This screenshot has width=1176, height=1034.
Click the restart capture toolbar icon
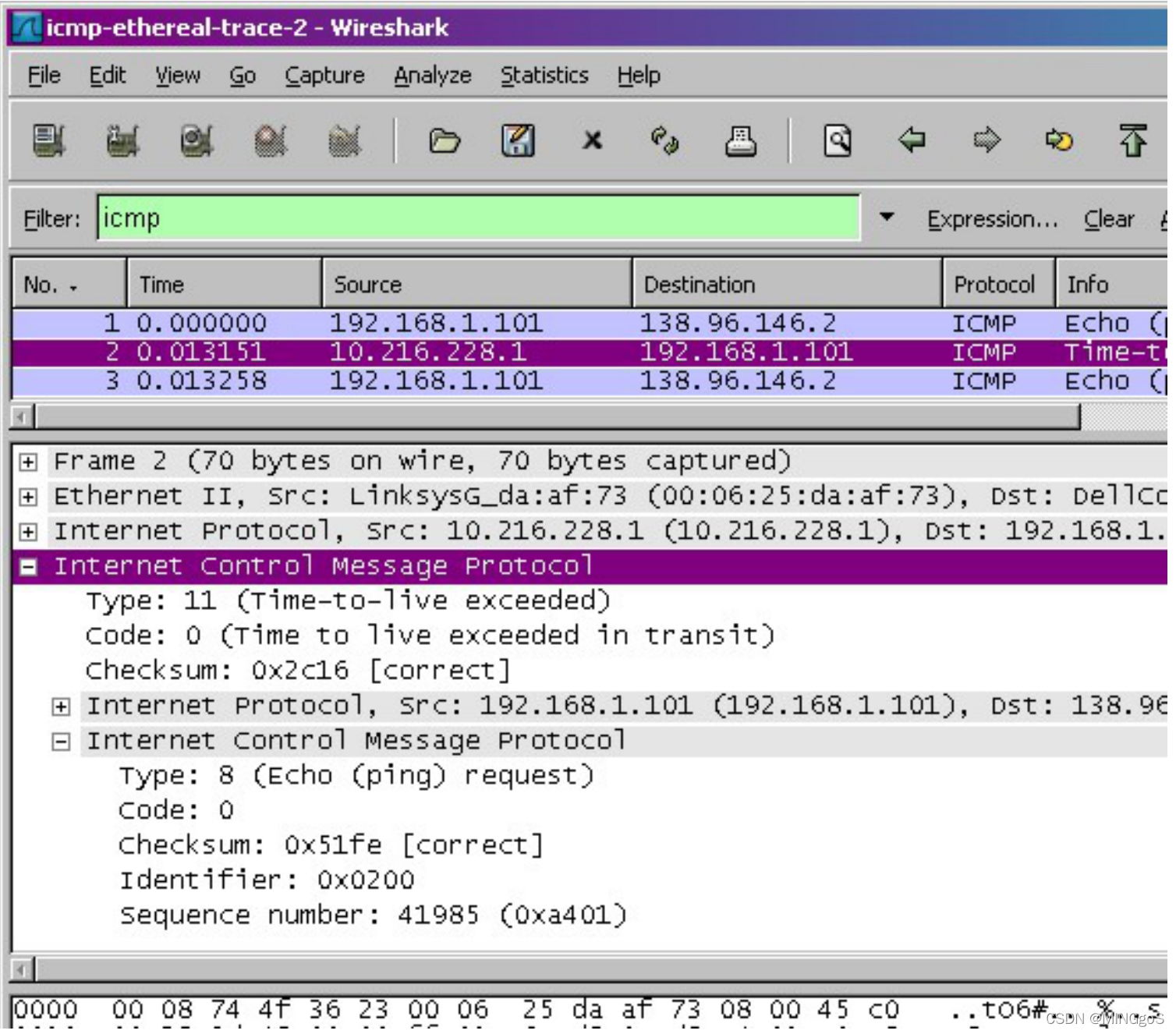(x=345, y=141)
